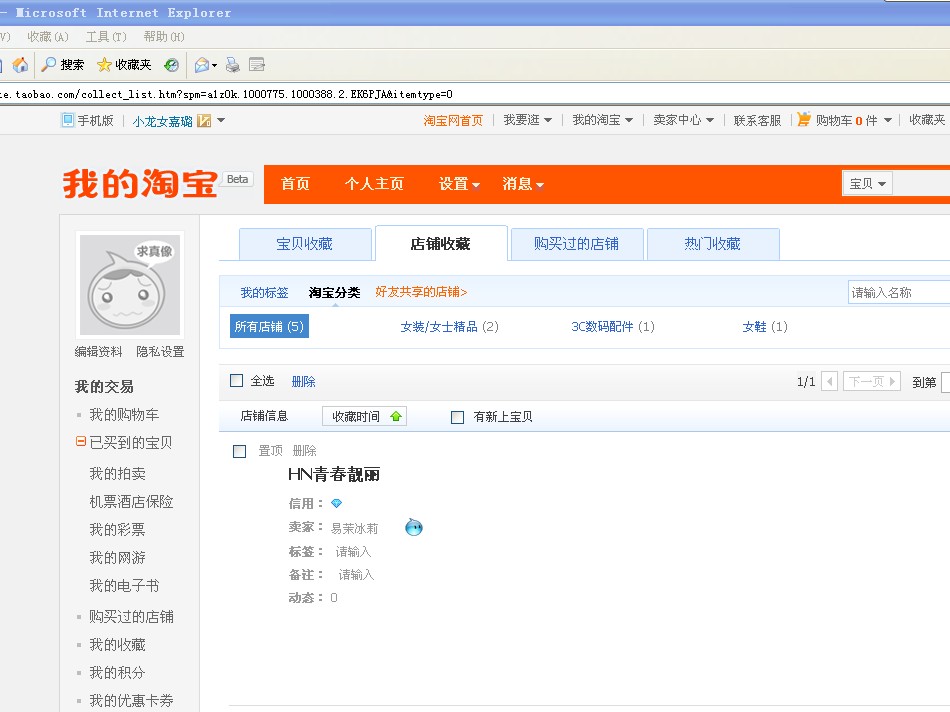This screenshot has width=950, height=712.
Task: Check the checkbox next to shop HN青春靓丽
Action: coord(240,451)
